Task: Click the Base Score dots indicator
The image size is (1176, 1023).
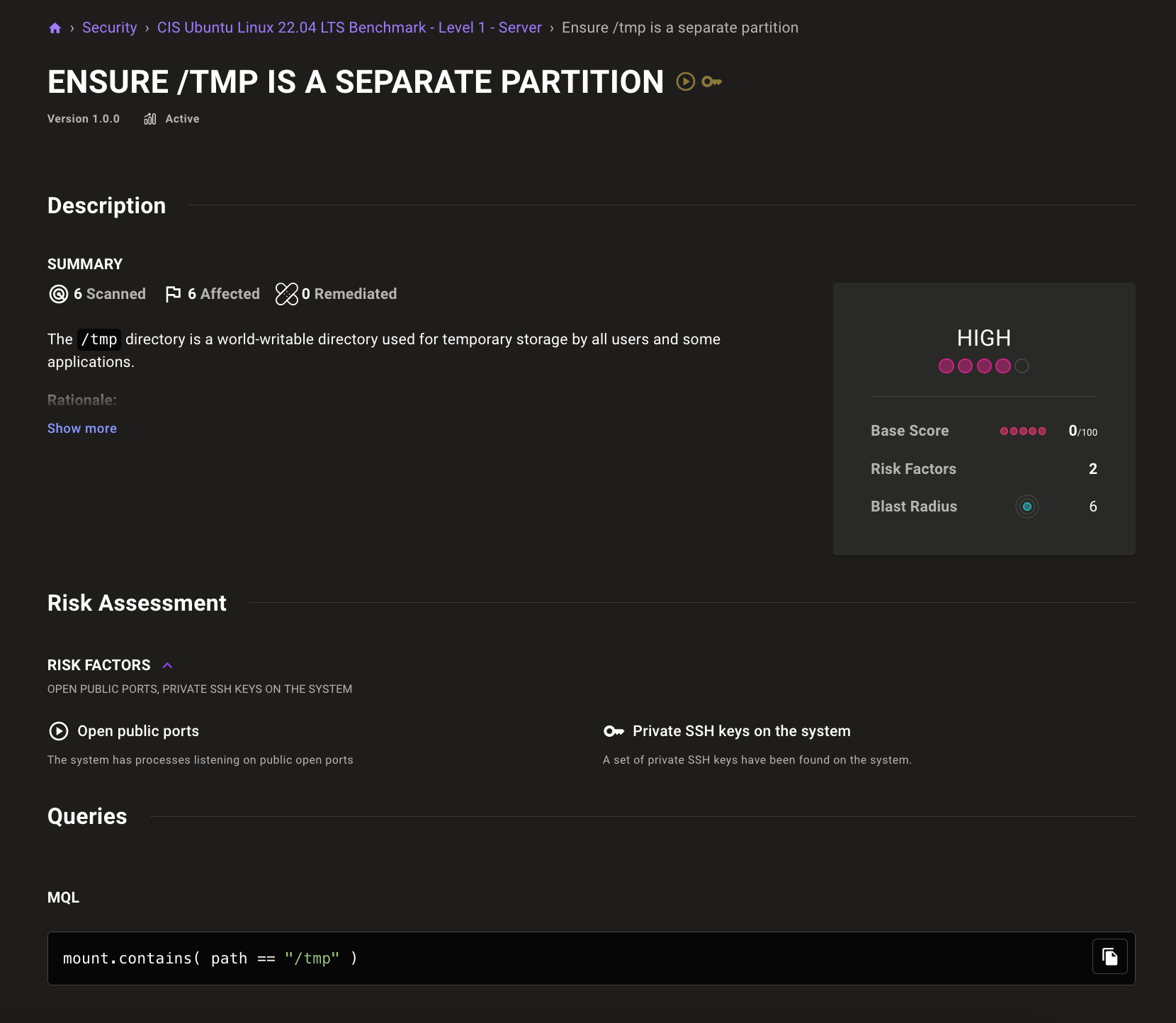Action: [x=1022, y=431]
